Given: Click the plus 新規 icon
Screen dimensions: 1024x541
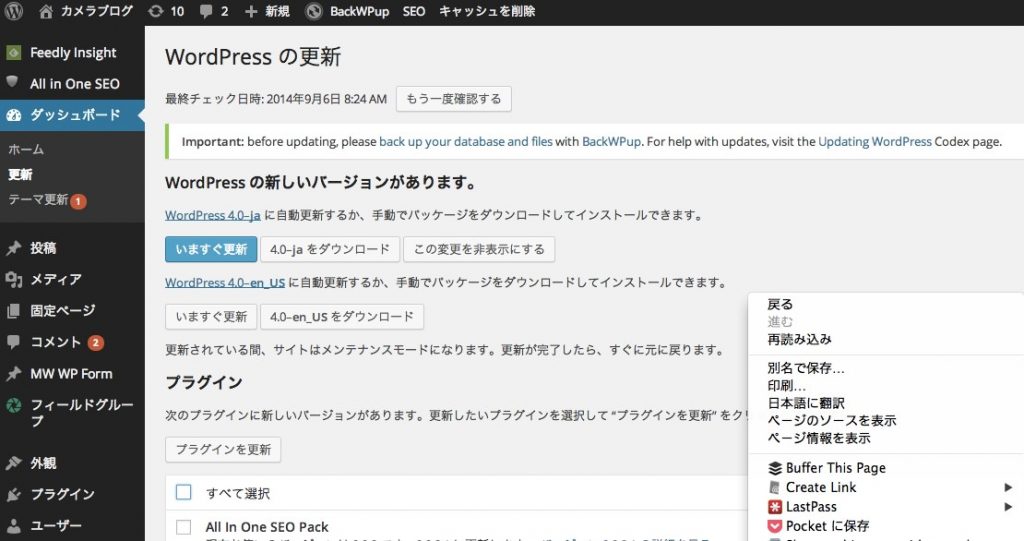Looking at the screenshot, I should point(251,11).
